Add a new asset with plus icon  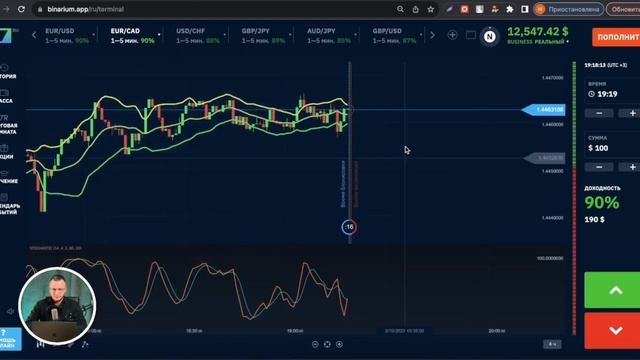point(452,35)
